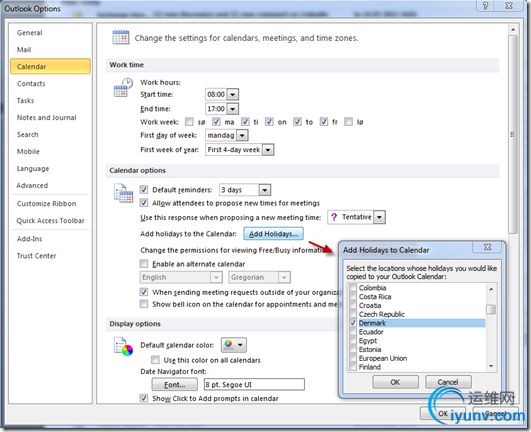
Task: Toggle the fr work week checkbox
Action: tap(324, 122)
